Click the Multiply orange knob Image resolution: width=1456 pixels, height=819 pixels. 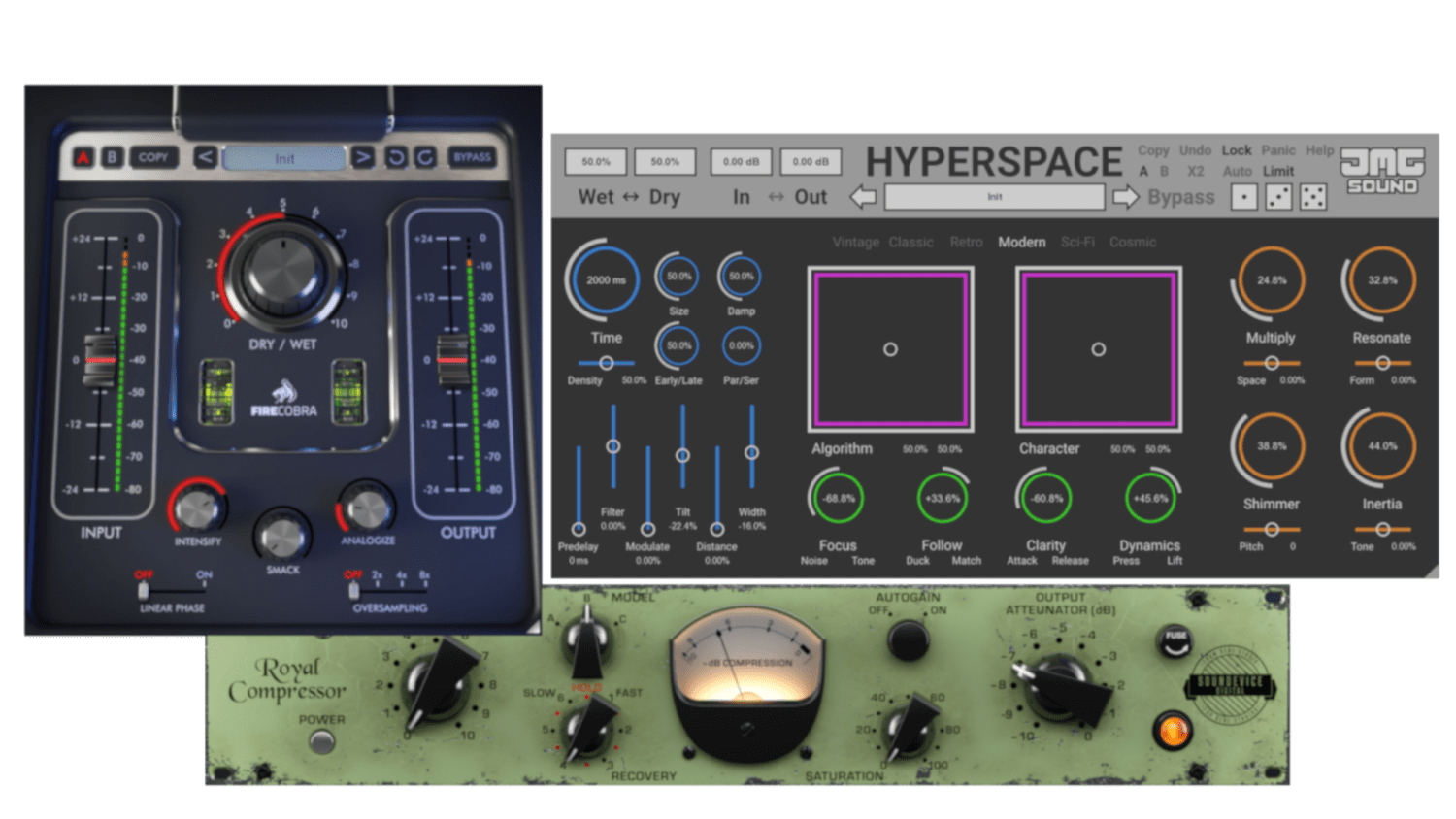click(x=1272, y=280)
